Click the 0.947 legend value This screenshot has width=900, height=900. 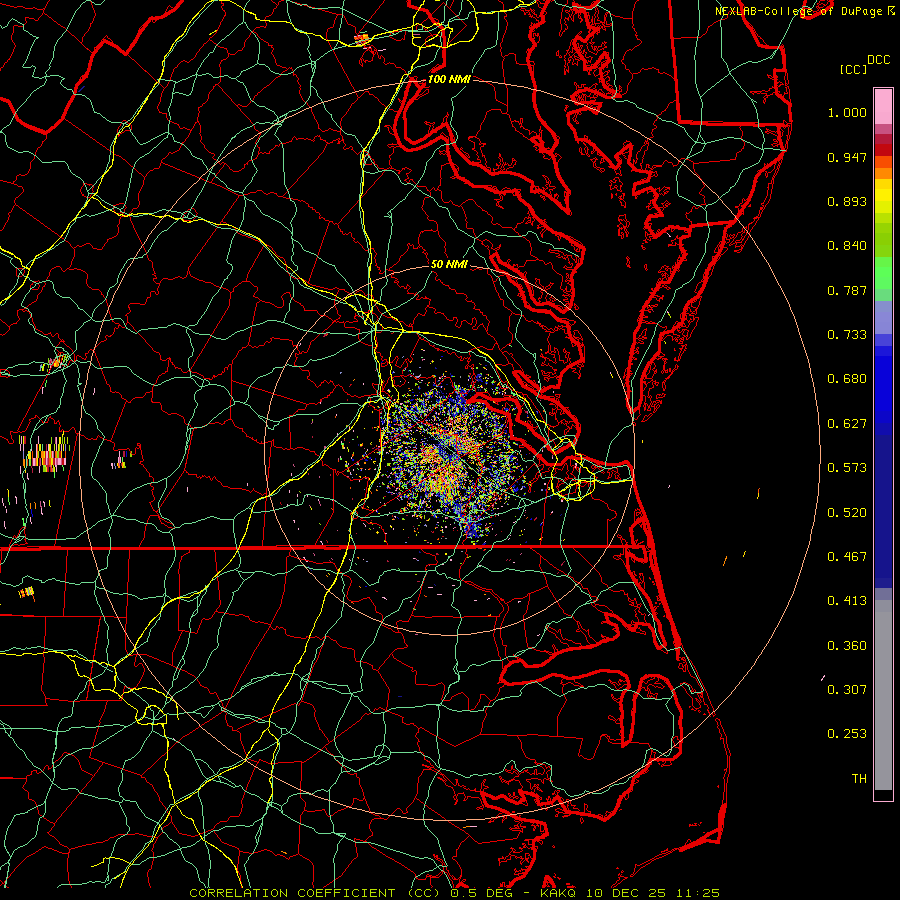(x=847, y=157)
